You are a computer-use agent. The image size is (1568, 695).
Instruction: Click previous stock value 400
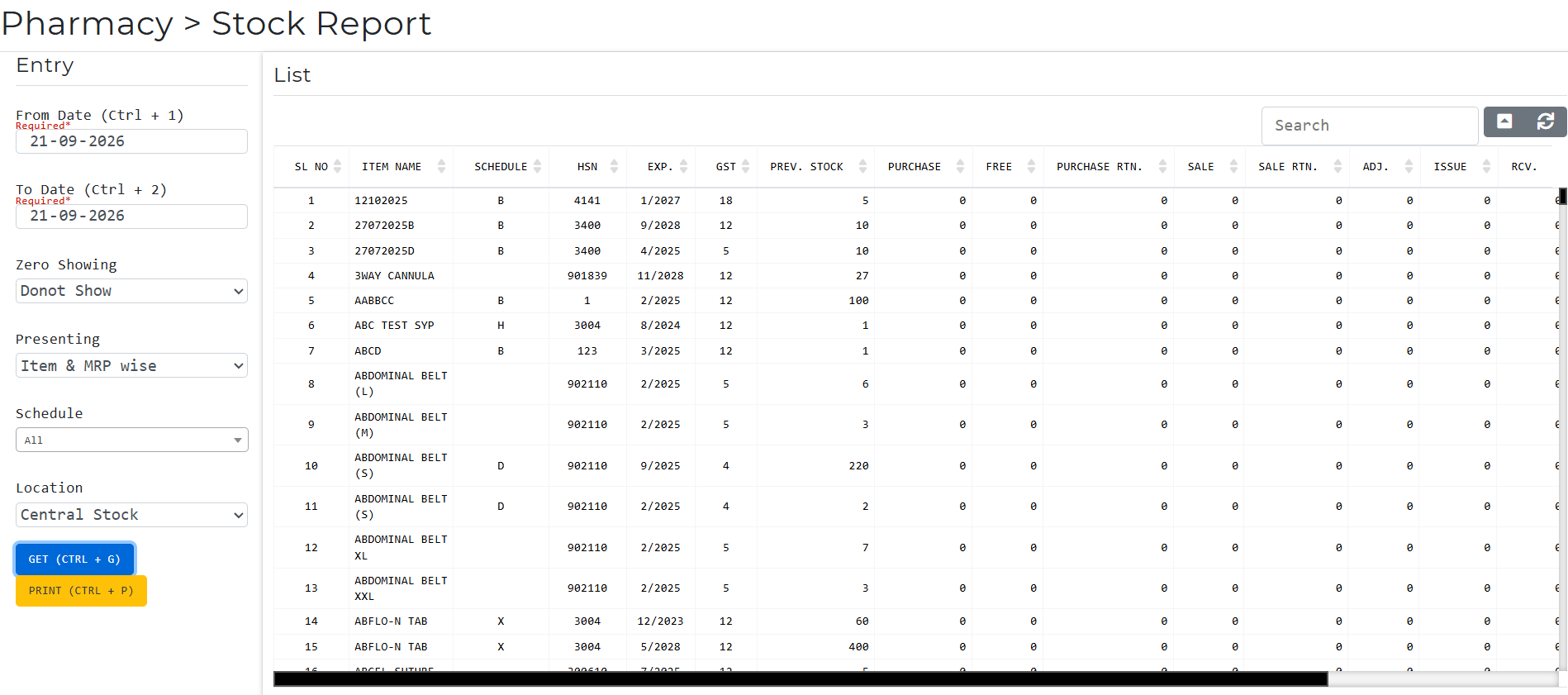858,647
